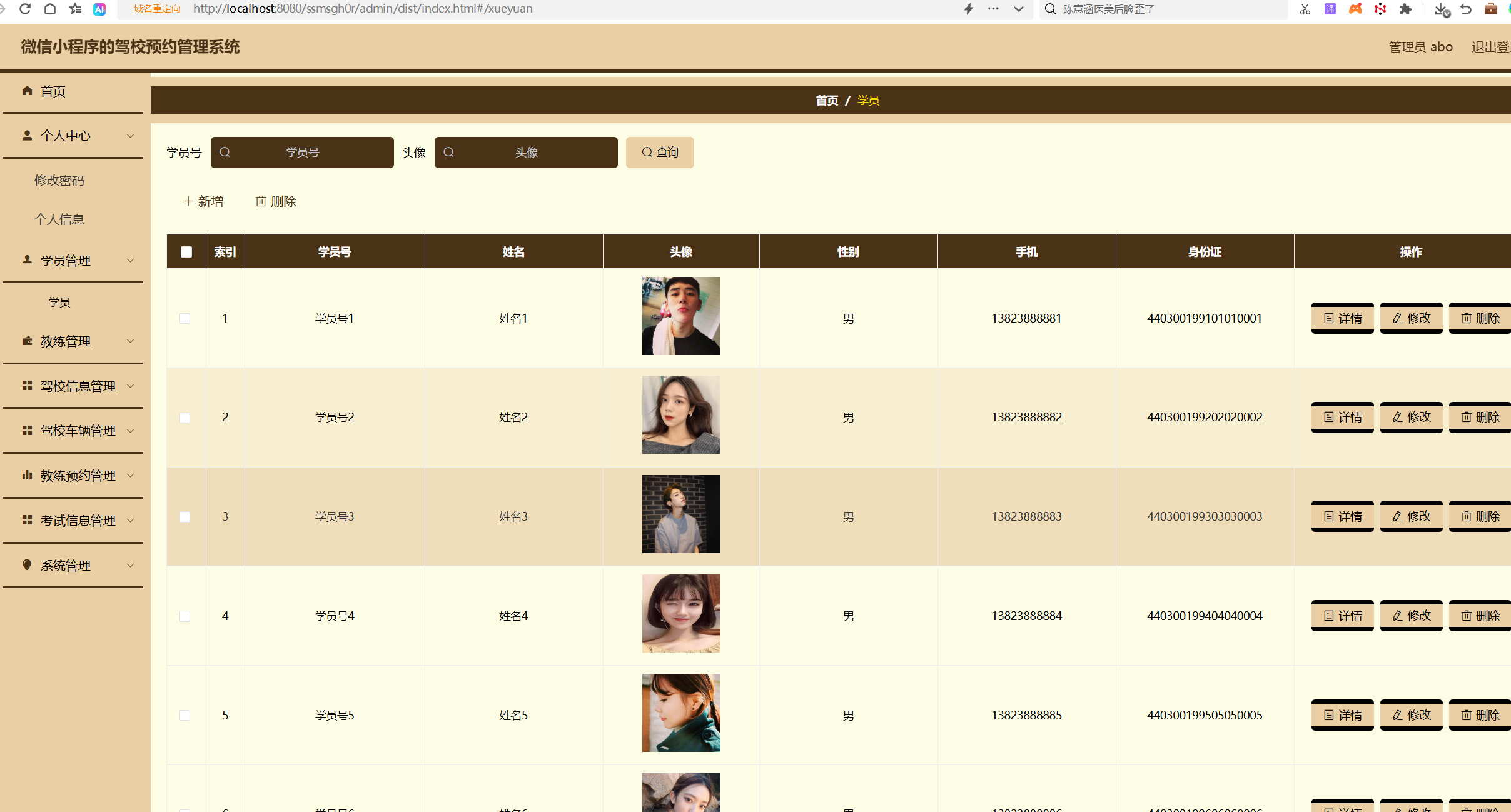Click 修改 for row 学员号2
Screen dimensions: 1511x812
[1411, 417]
